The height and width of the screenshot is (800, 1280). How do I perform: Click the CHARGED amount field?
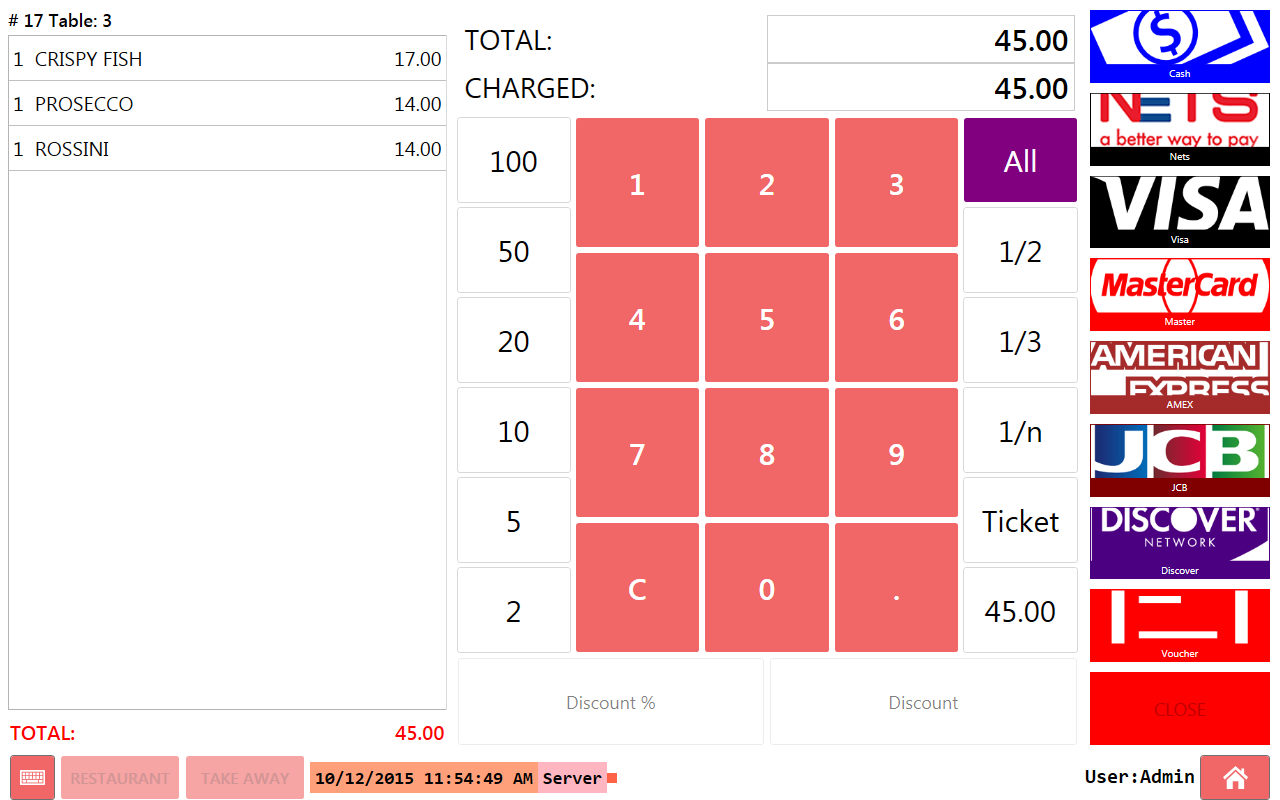click(x=920, y=88)
